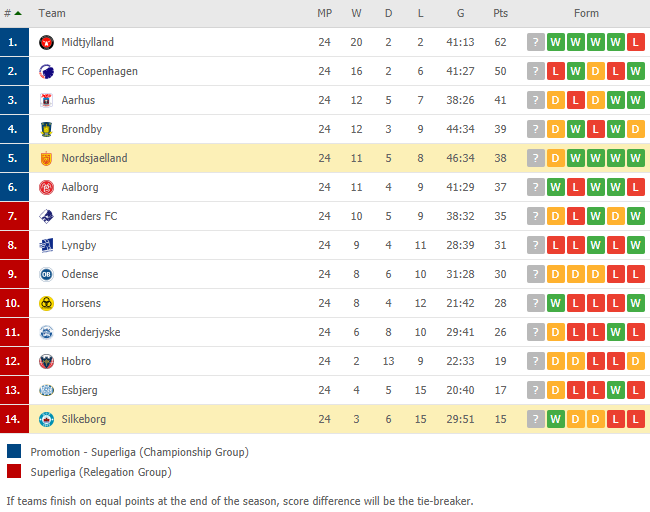The height and width of the screenshot is (512, 650).
Task: Sort standings by G goals header
Action: pyautogui.click(x=460, y=13)
